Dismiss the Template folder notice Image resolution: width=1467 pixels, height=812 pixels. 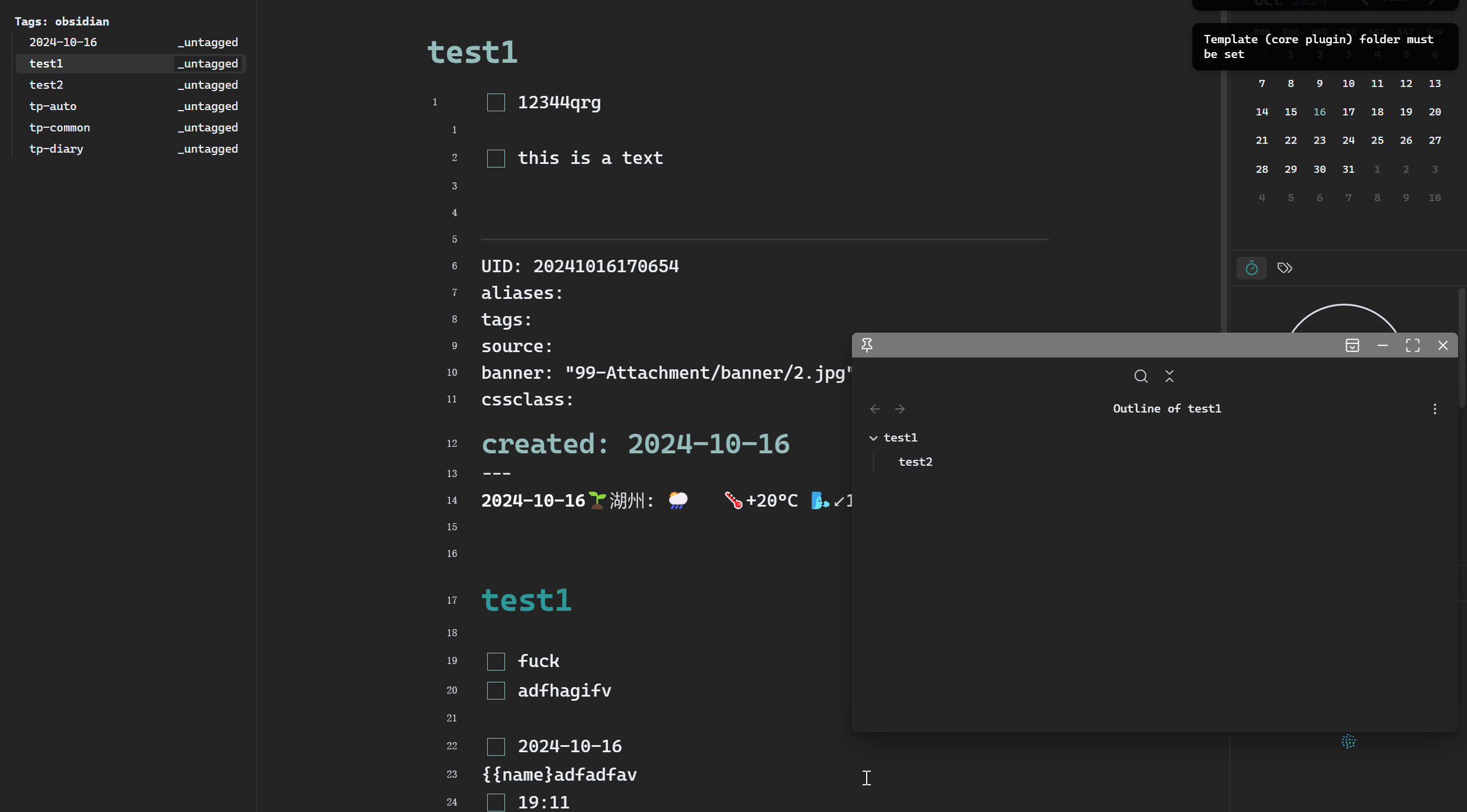coord(1324,47)
